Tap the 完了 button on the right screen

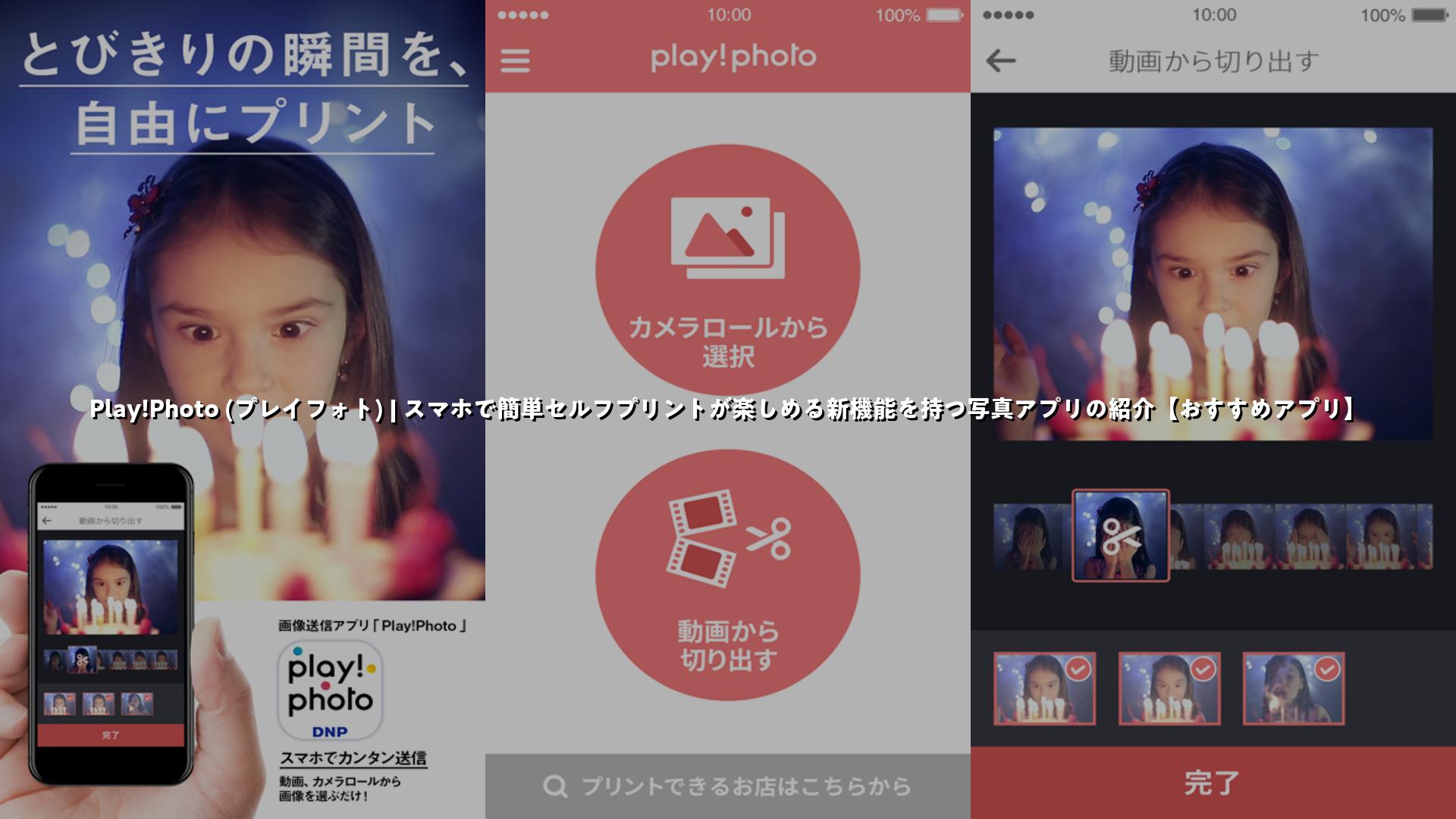pos(1213,783)
